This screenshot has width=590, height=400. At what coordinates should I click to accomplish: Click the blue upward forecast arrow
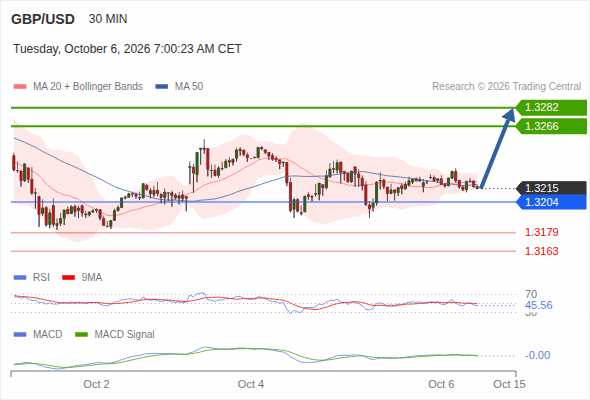pos(497,148)
